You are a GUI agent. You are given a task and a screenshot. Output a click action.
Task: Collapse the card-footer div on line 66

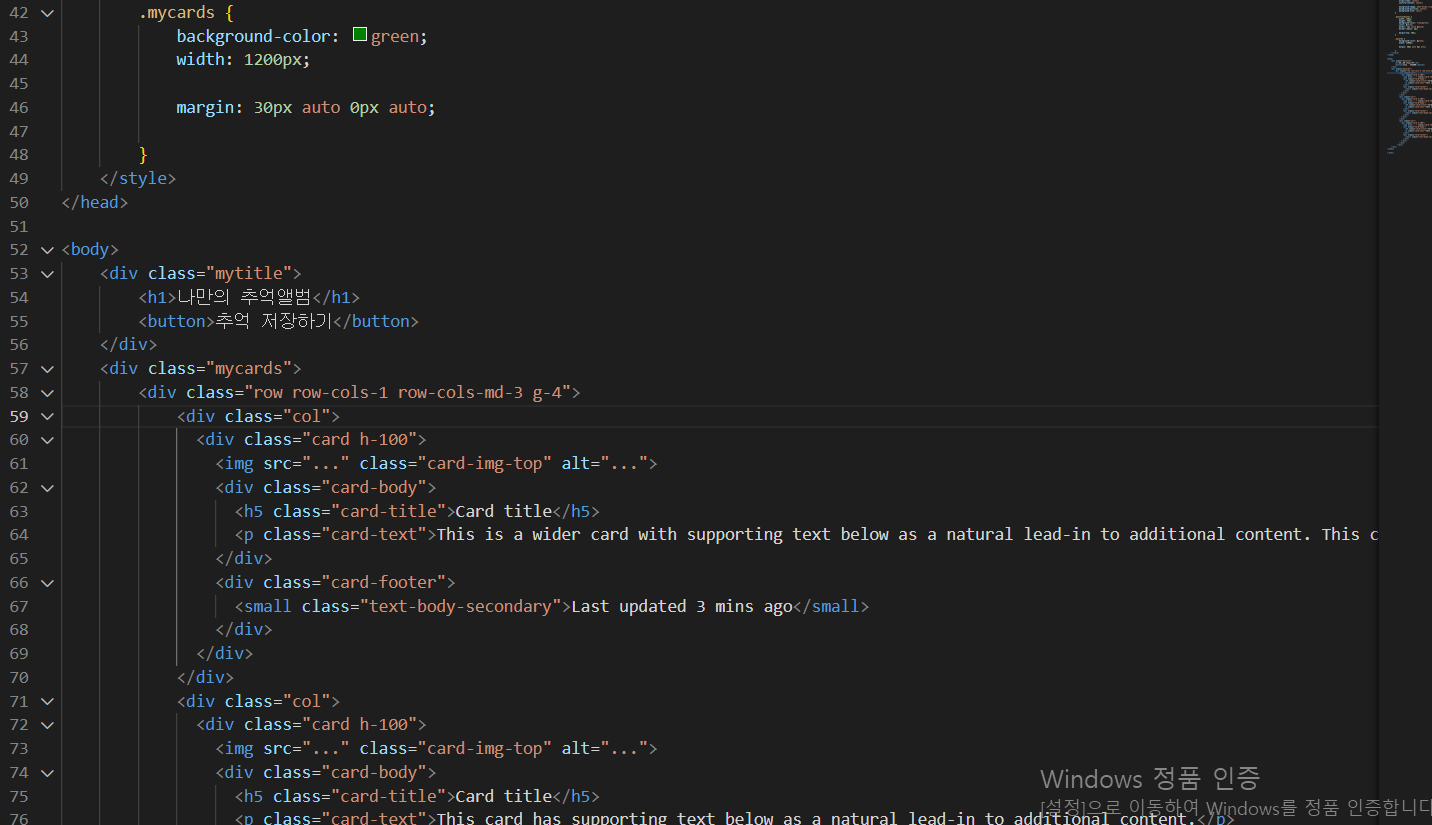click(x=47, y=583)
